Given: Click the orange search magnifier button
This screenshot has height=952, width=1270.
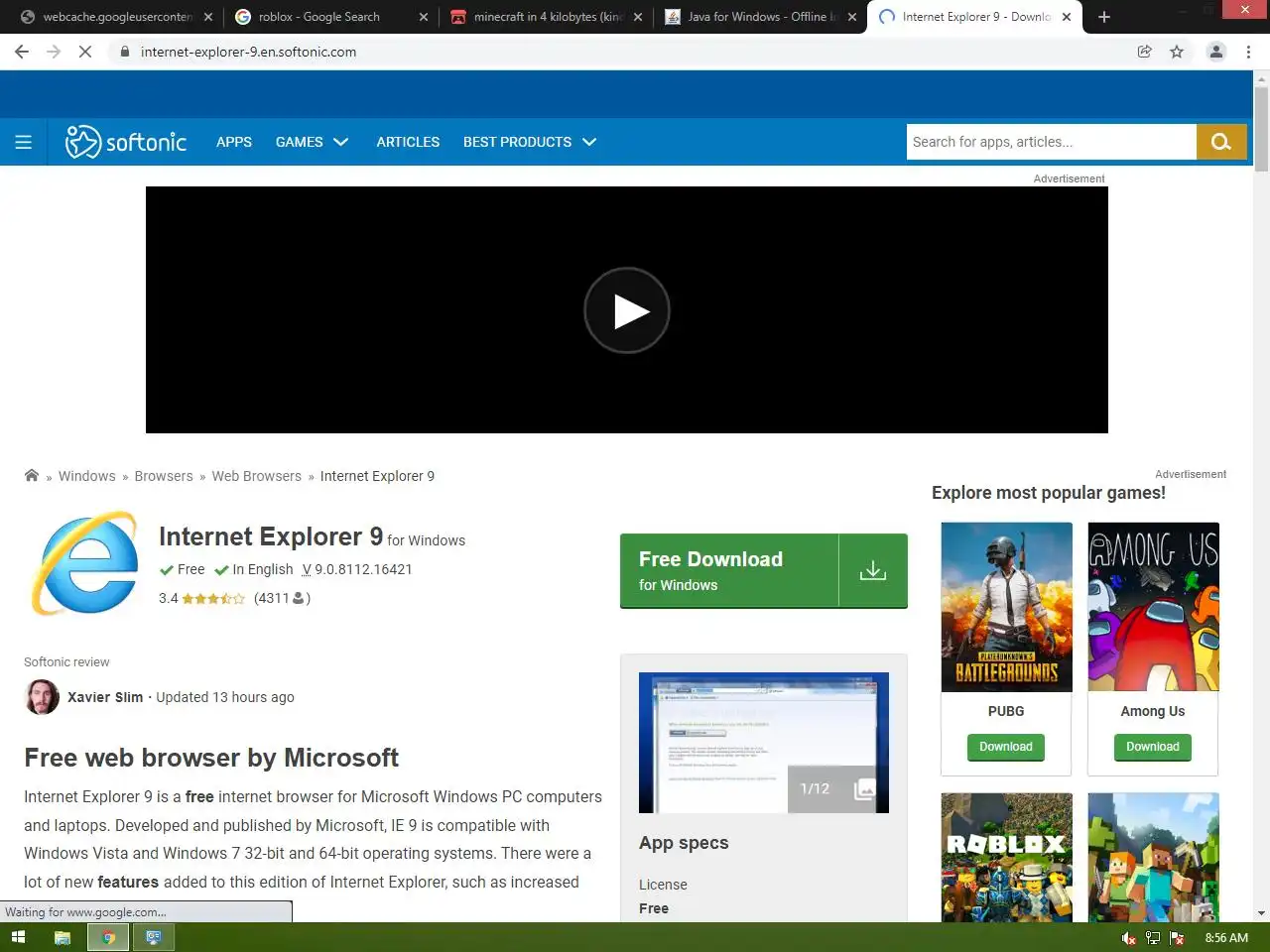Looking at the screenshot, I should coord(1221,142).
